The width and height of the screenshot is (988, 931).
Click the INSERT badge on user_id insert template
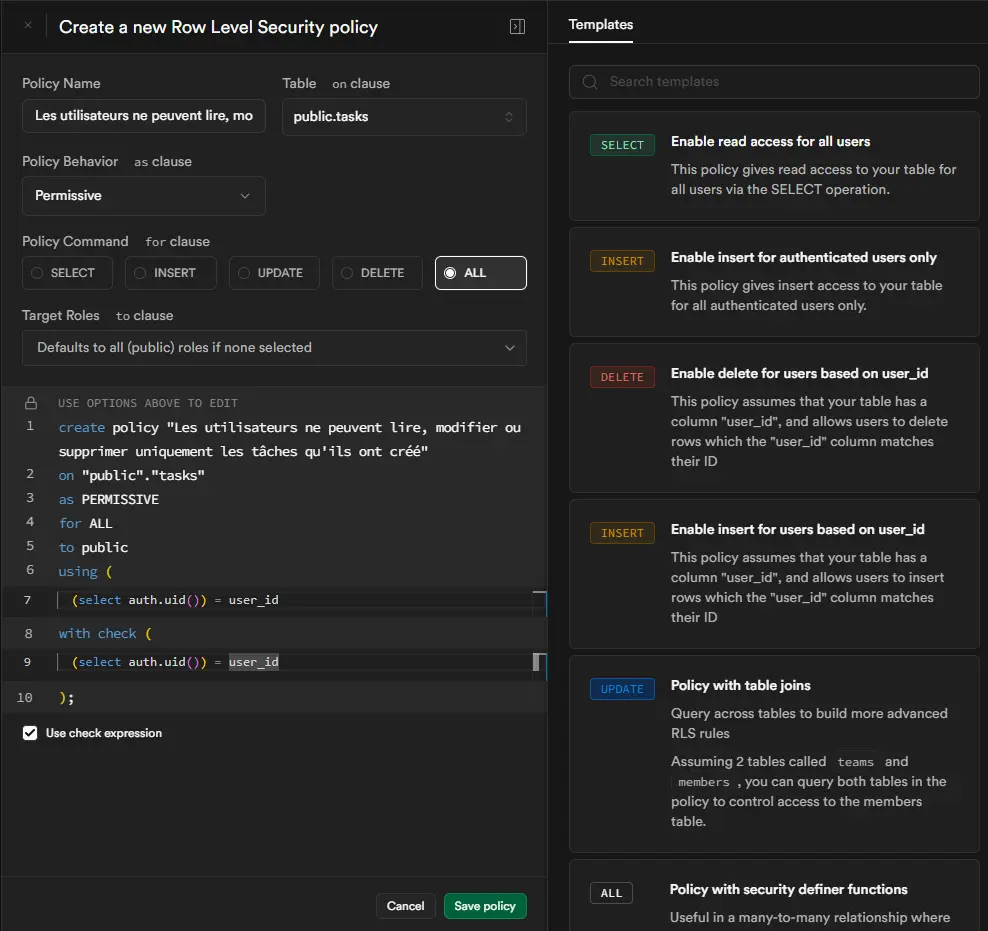pyautogui.click(x=622, y=533)
